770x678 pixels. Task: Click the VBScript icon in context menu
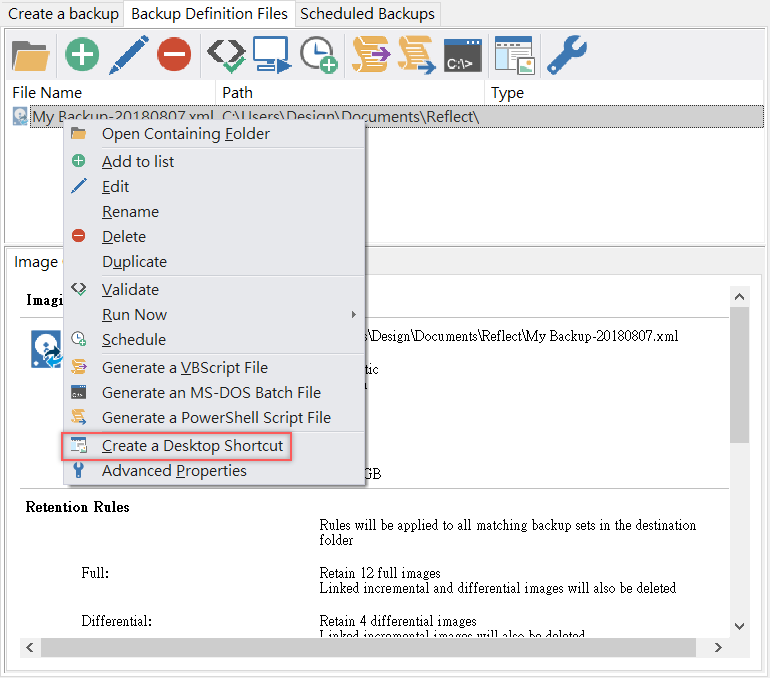coord(79,367)
